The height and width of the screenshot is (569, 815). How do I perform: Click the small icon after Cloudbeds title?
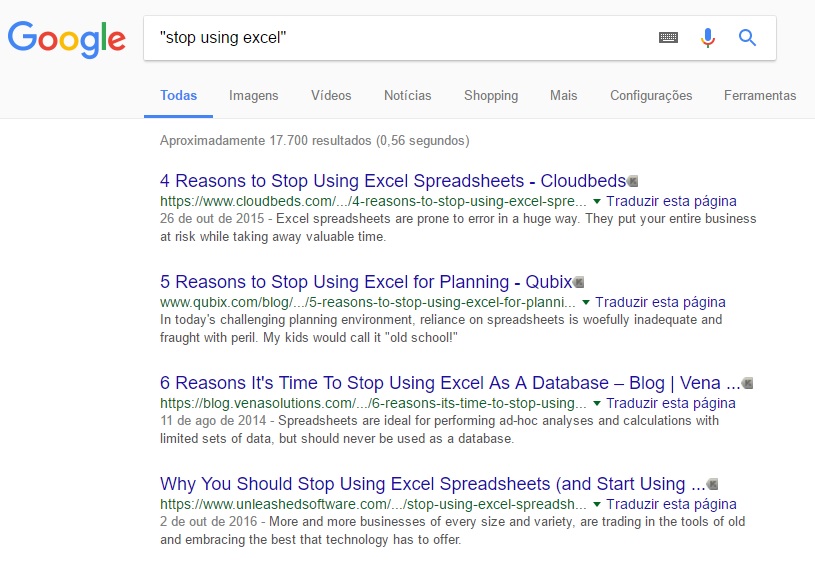(x=633, y=181)
